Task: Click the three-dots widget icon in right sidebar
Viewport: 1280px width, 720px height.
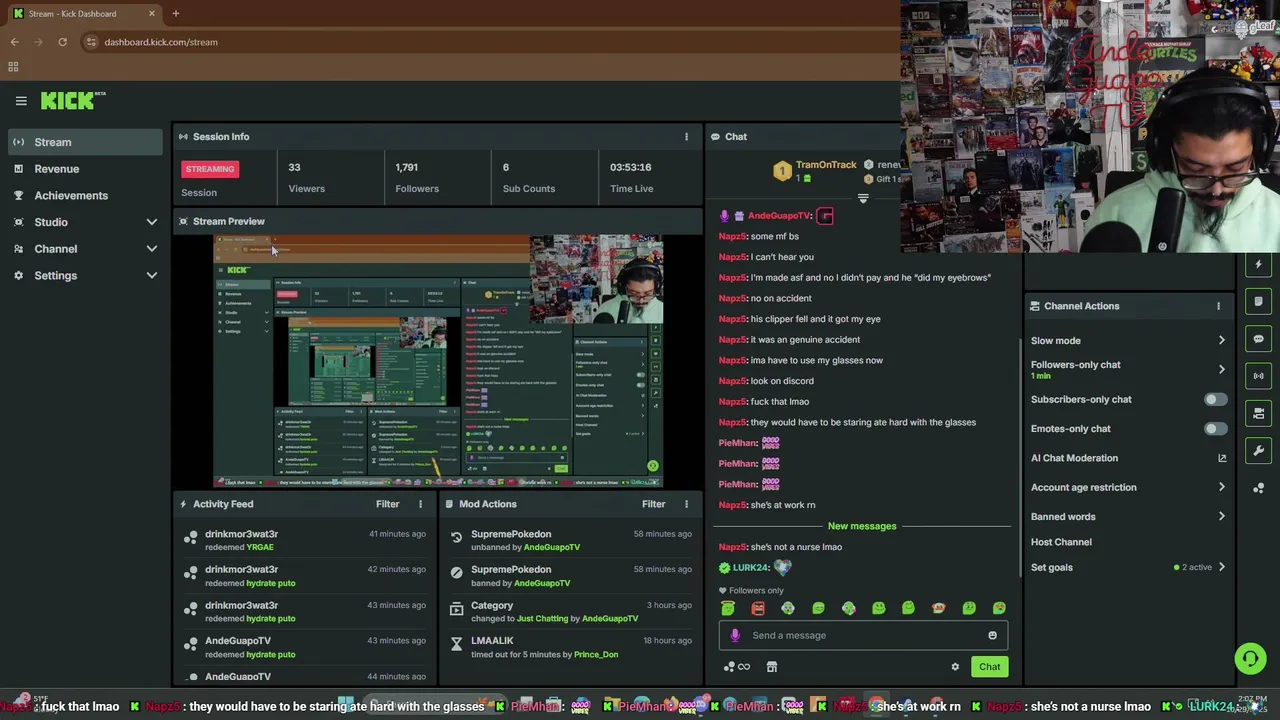Action: (1258, 488)
